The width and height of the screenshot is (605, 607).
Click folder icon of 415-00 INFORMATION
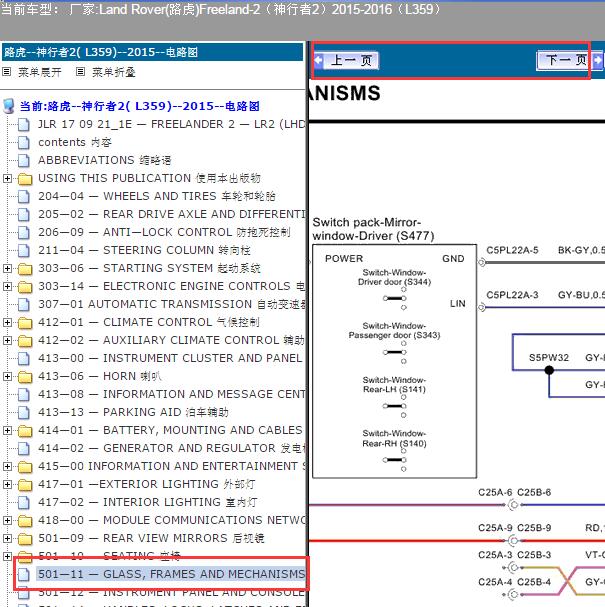[25, 467]
